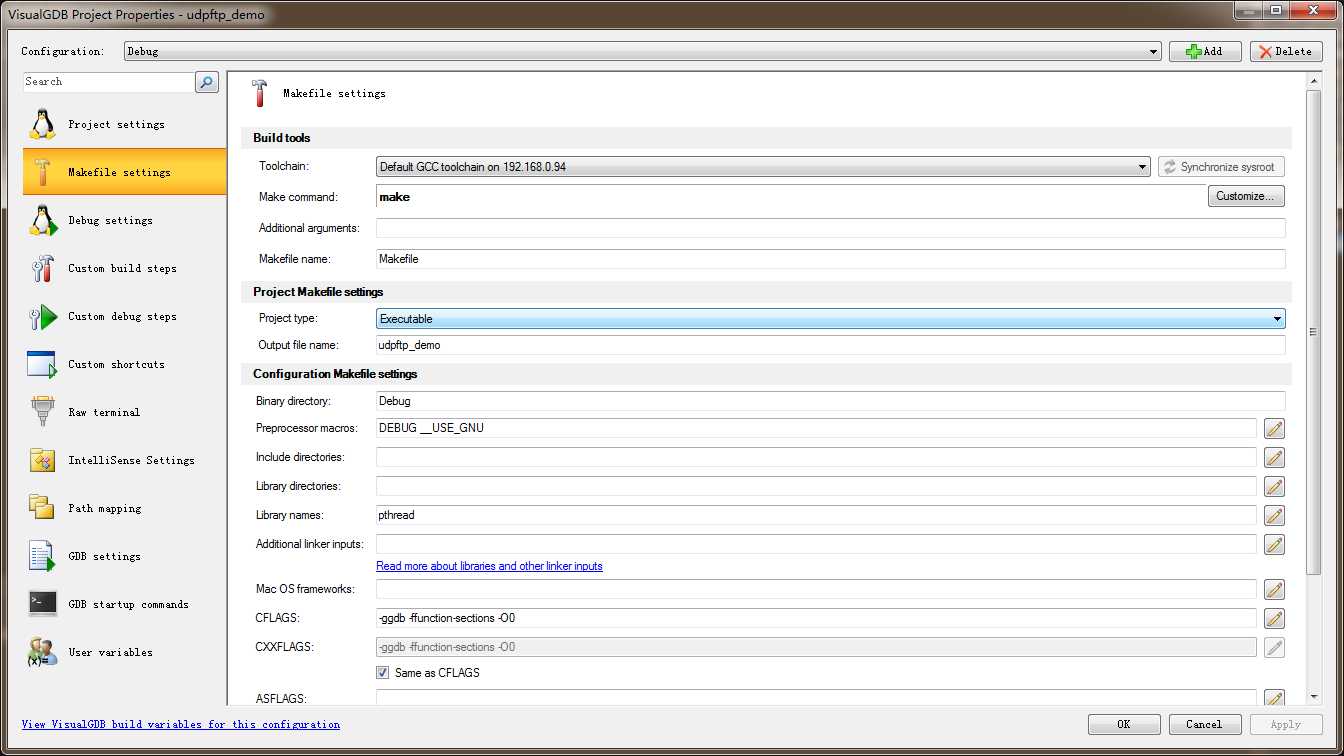Click the Search input field
This screenshot has height=756, width=1344.
[x=108, y=82]
